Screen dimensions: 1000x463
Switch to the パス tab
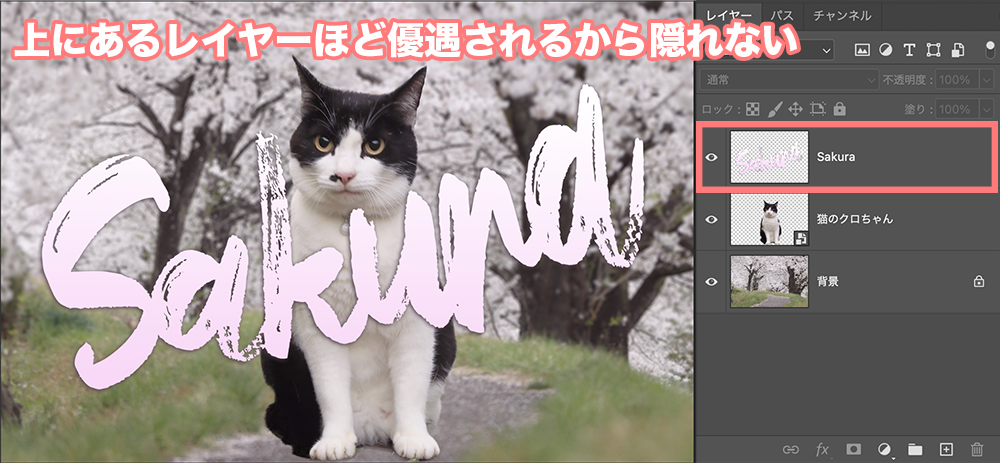tap(782, 15)
